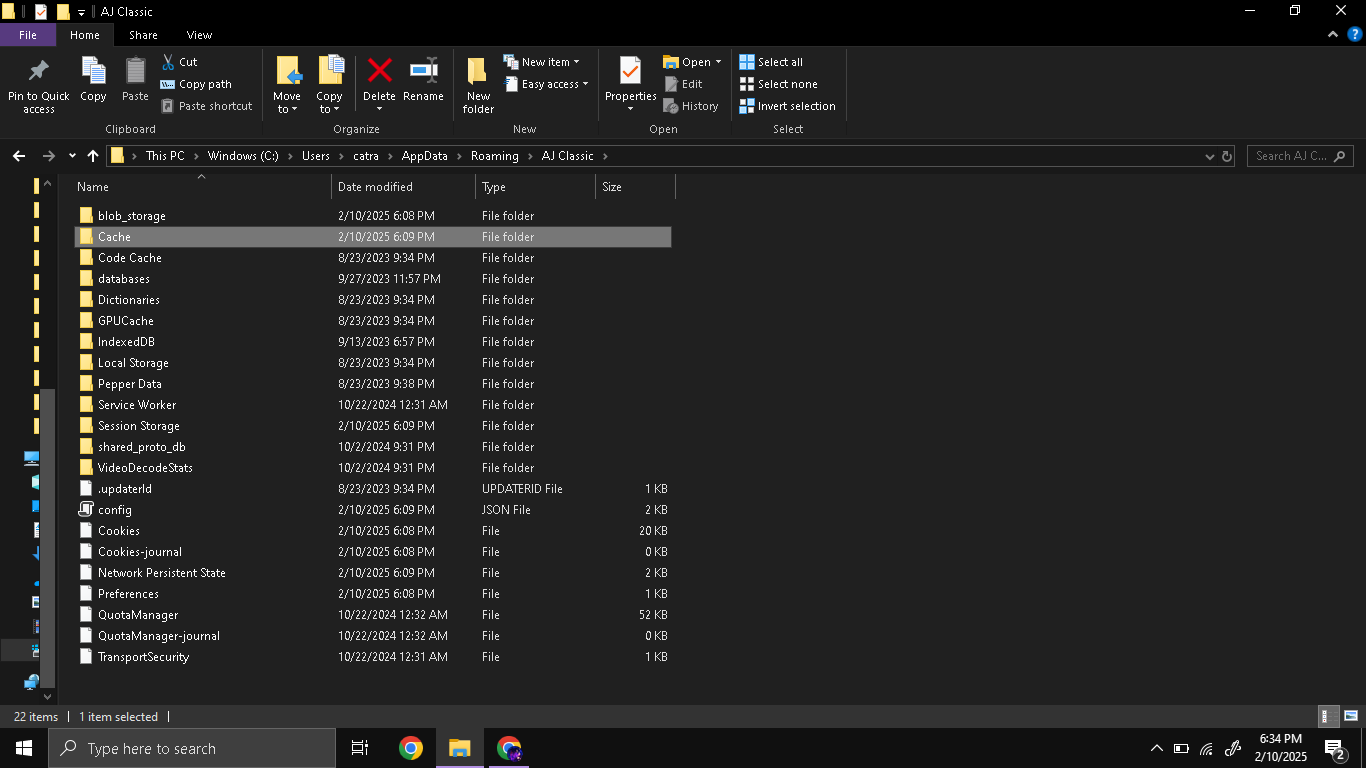
Task: Go back with the left arrow
Action: point(19,156)
